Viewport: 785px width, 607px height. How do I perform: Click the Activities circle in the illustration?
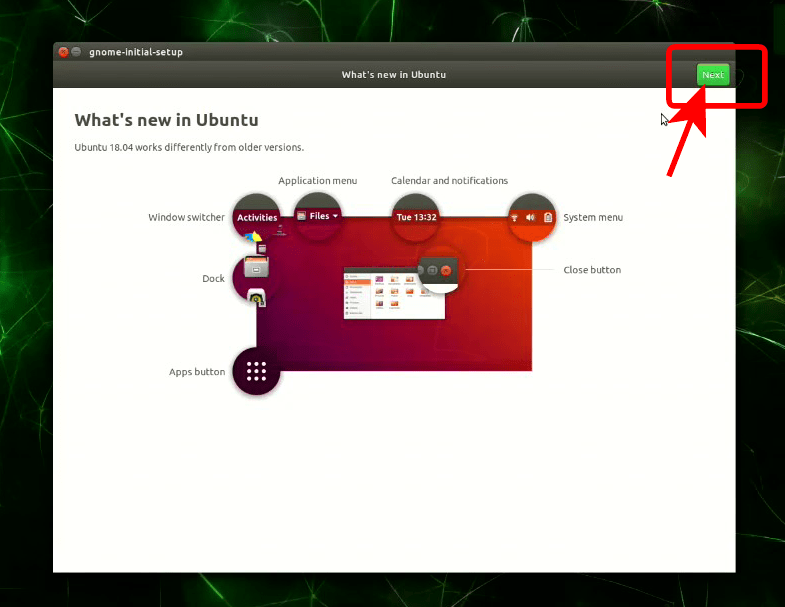point(256,217)
